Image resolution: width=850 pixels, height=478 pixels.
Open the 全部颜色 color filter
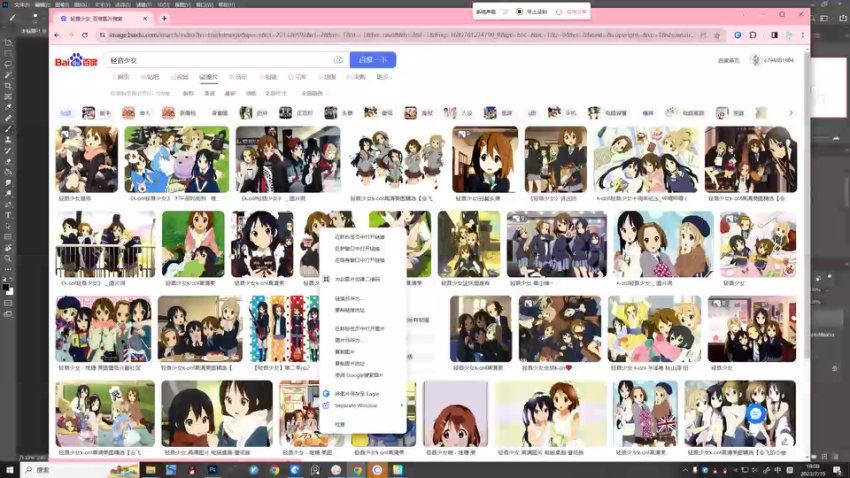pos(312,93)
